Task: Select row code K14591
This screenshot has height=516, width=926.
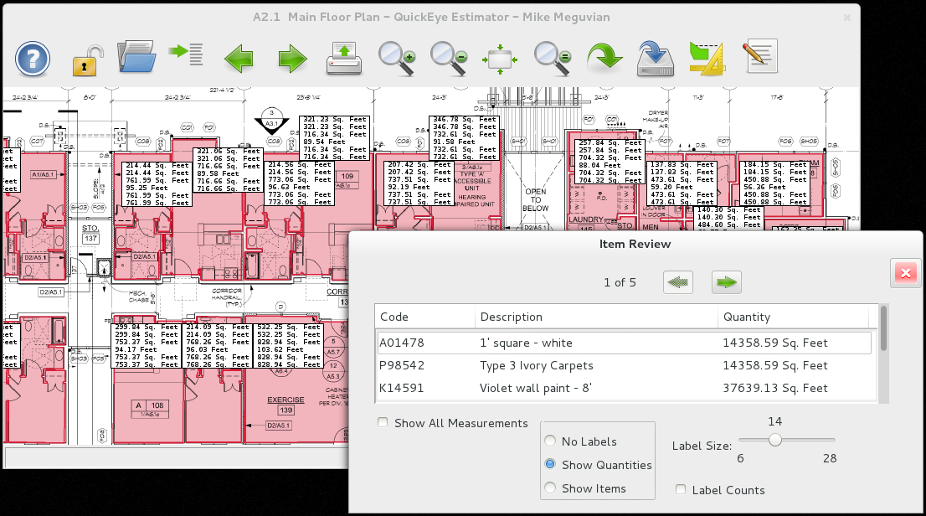Action: tap(402, 388)
